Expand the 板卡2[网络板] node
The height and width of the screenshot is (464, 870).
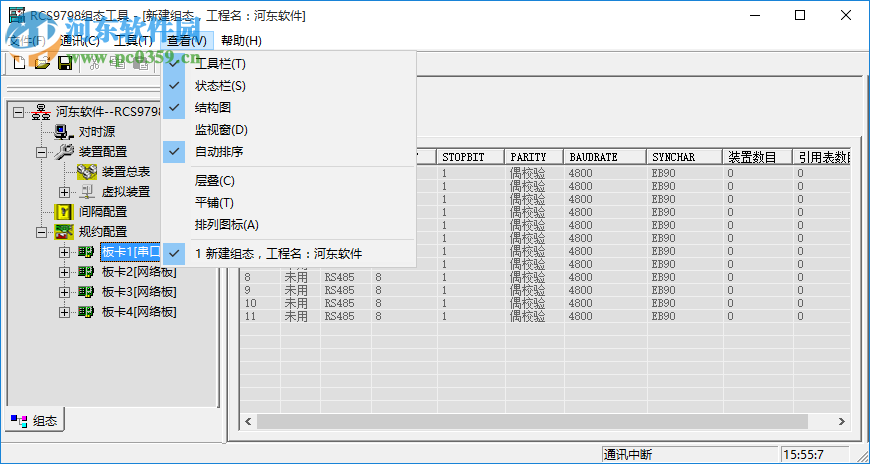click(x=64, y=272)
